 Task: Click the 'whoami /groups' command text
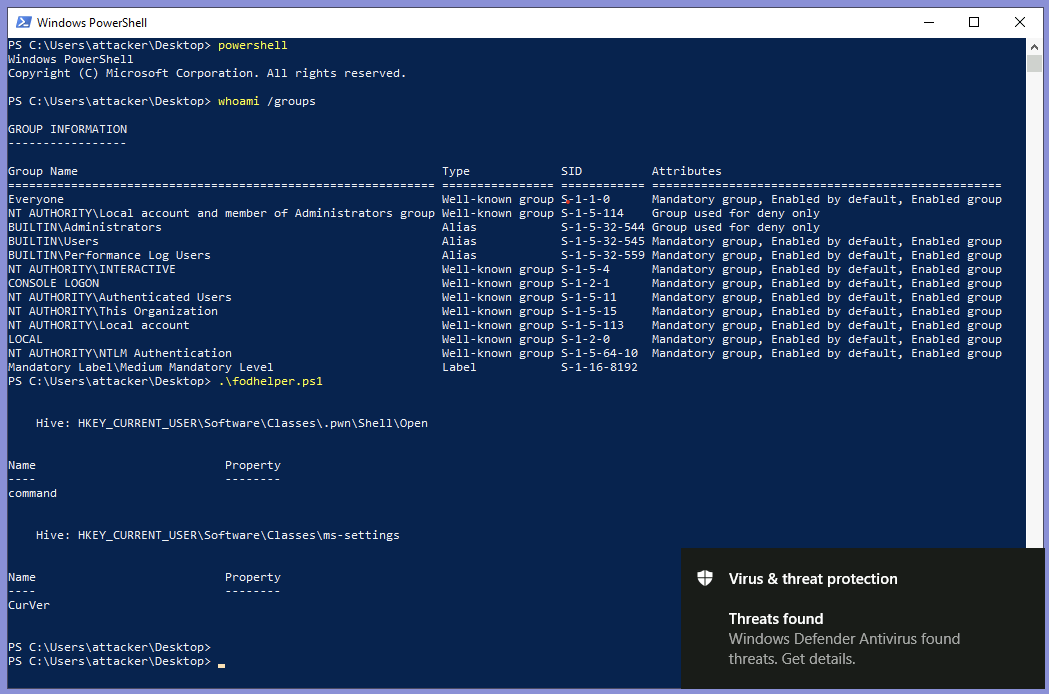[x=266, y=101]
